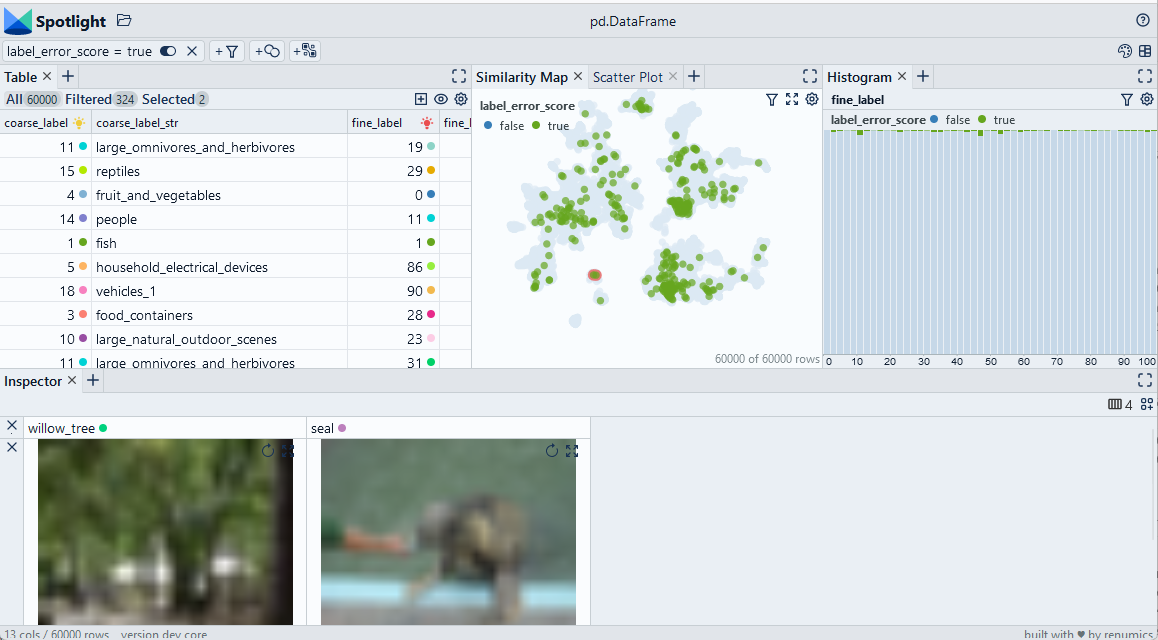
Task: Show All 60000 rows
Action: [x=32, y=99]
